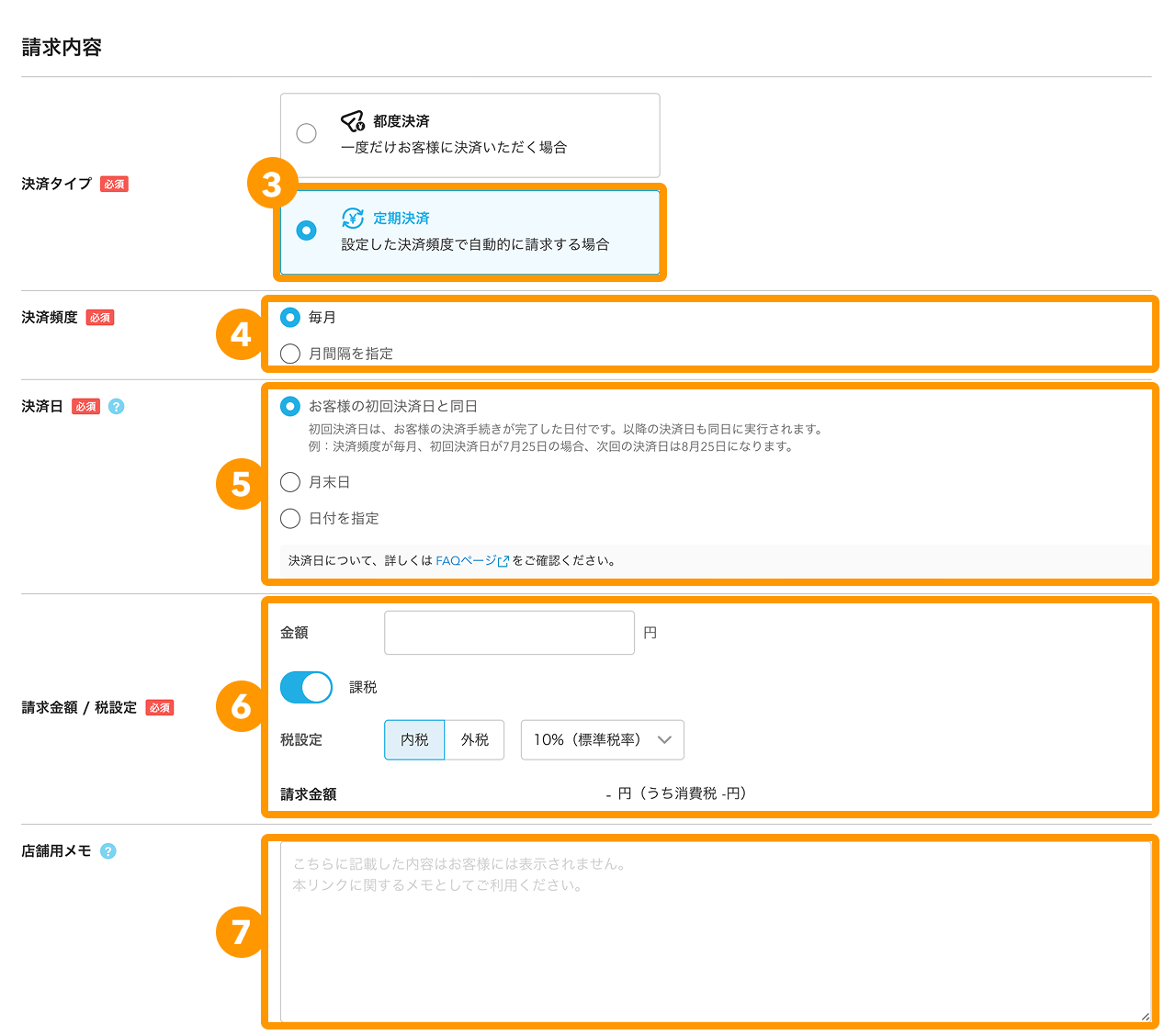Viewport: 1176px width, 1035px height.
Task: Open the 決済日 help question-mark icon
Action: coord(116,407)
